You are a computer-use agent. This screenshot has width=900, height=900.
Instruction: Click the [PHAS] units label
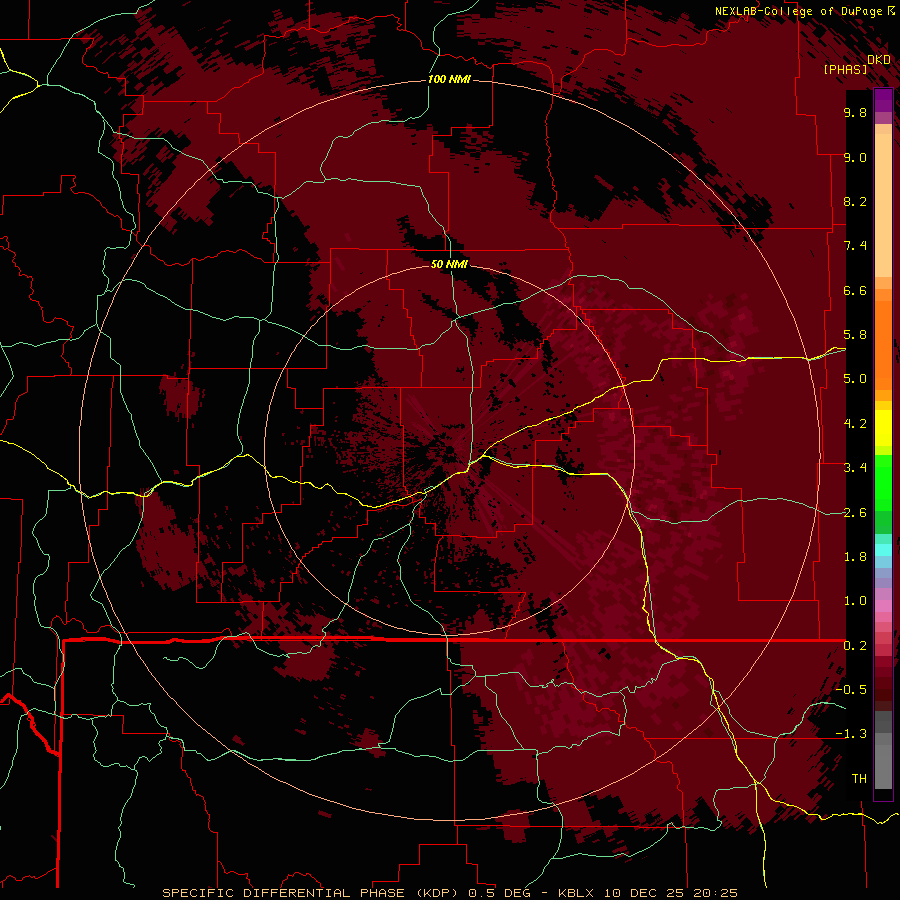(845, 69)
